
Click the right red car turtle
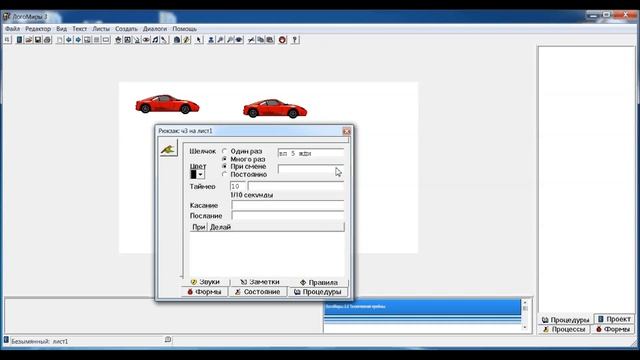[275, 108]
